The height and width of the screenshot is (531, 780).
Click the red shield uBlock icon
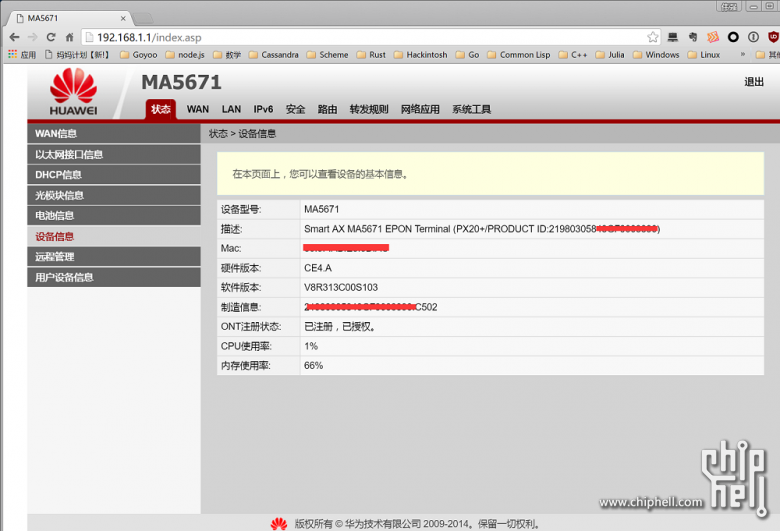[773, 37]
